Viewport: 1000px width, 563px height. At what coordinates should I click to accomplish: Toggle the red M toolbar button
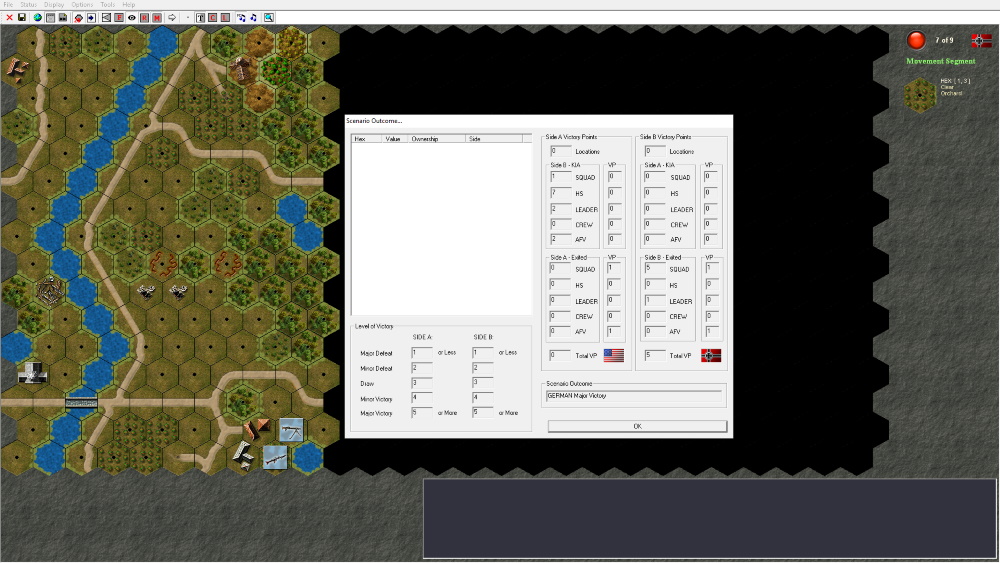point(157,17)
